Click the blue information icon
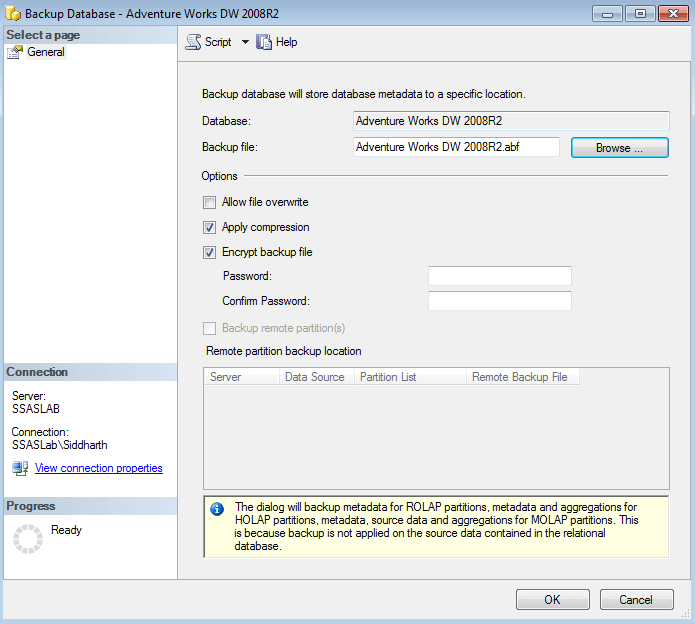The height and width of the screenshot is (624, 695). coord(217,509)
